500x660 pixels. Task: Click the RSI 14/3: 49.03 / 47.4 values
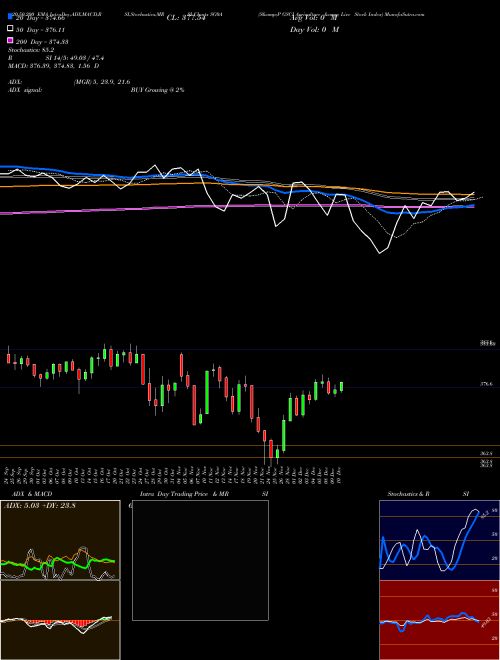(75, 58)
